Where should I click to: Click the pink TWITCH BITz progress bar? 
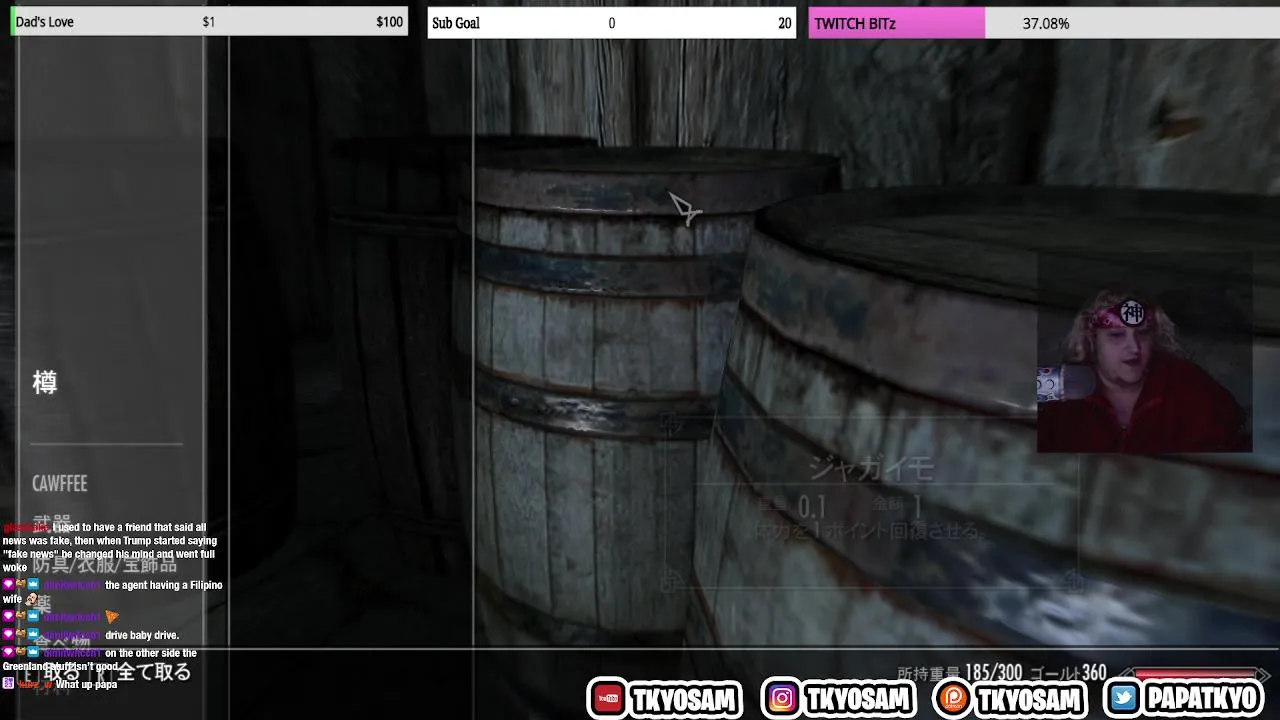[x=898, y=23]
